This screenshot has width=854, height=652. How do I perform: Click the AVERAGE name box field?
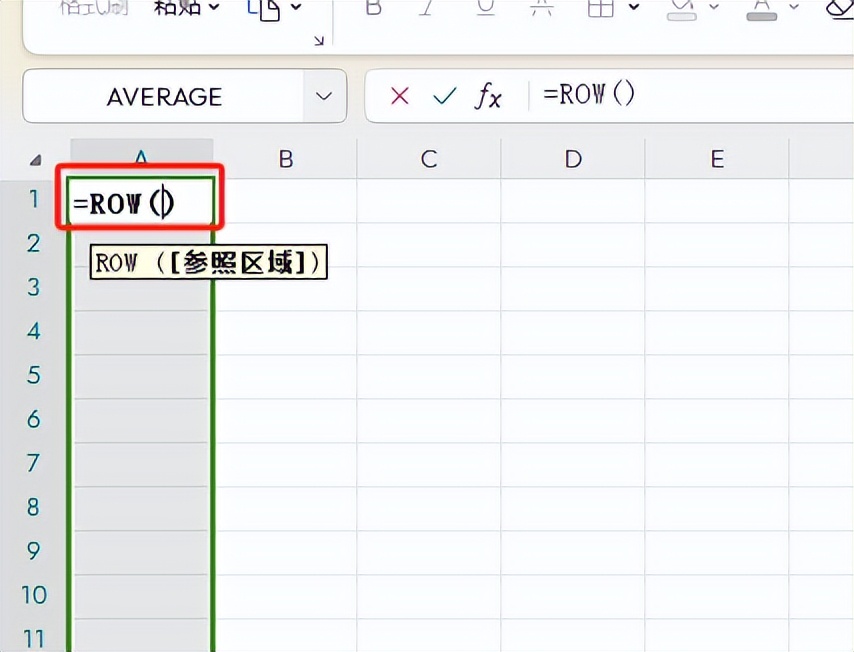pos(163,96)
